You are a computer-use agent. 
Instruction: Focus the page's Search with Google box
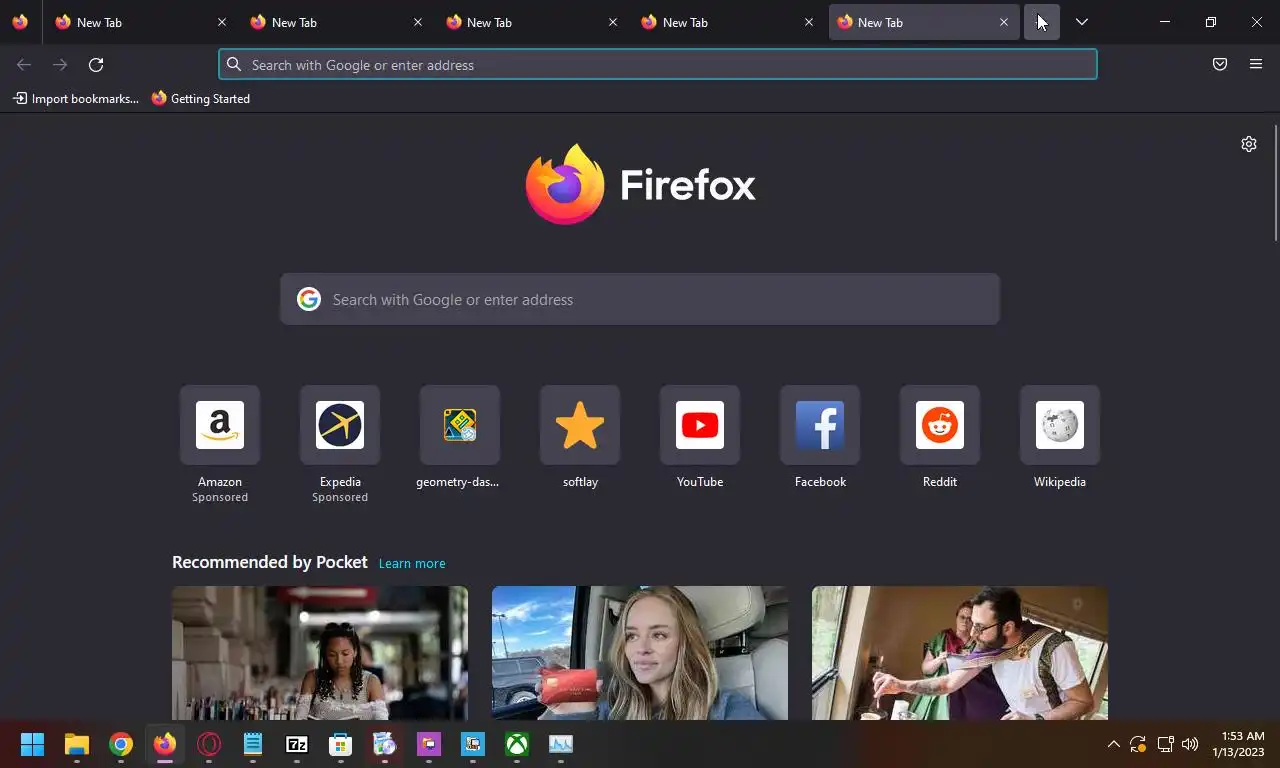[x=640, y=299]
